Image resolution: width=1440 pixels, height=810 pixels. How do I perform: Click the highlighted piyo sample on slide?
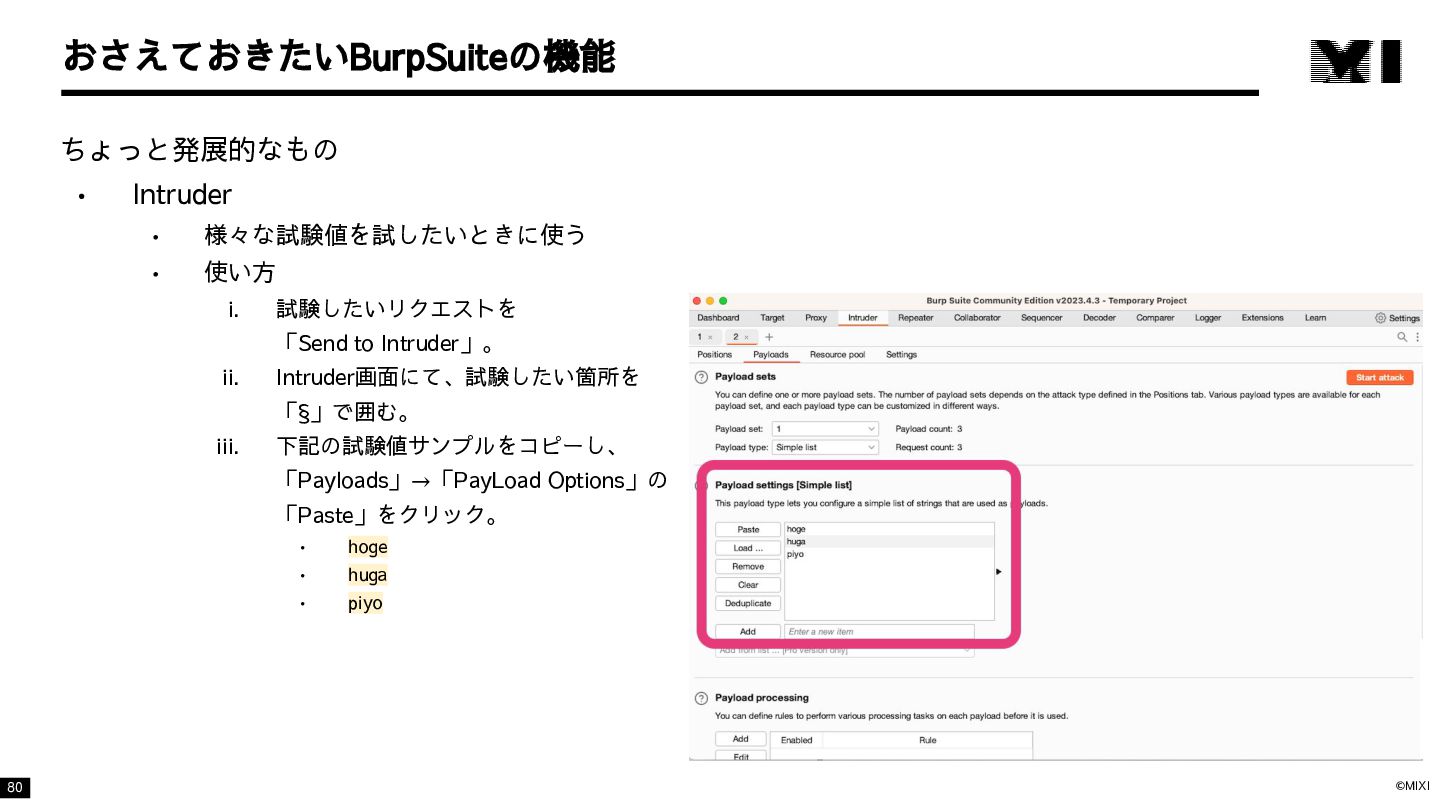365,603
